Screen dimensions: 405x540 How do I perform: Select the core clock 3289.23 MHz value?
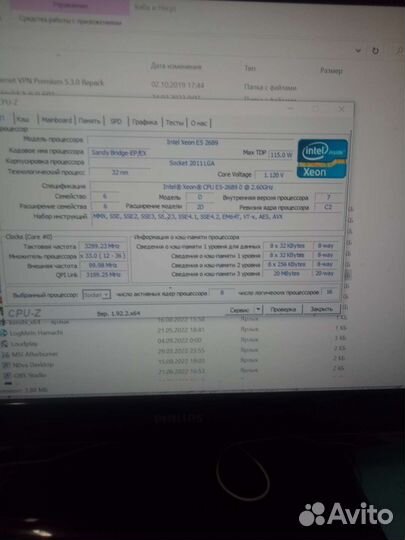(x=102, y=246)
